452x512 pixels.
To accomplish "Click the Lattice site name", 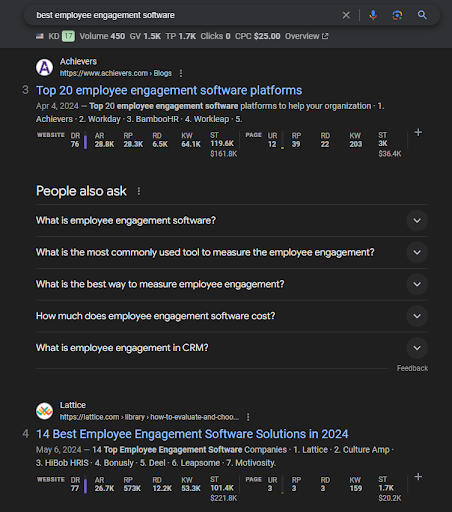I will coord(73,405).
